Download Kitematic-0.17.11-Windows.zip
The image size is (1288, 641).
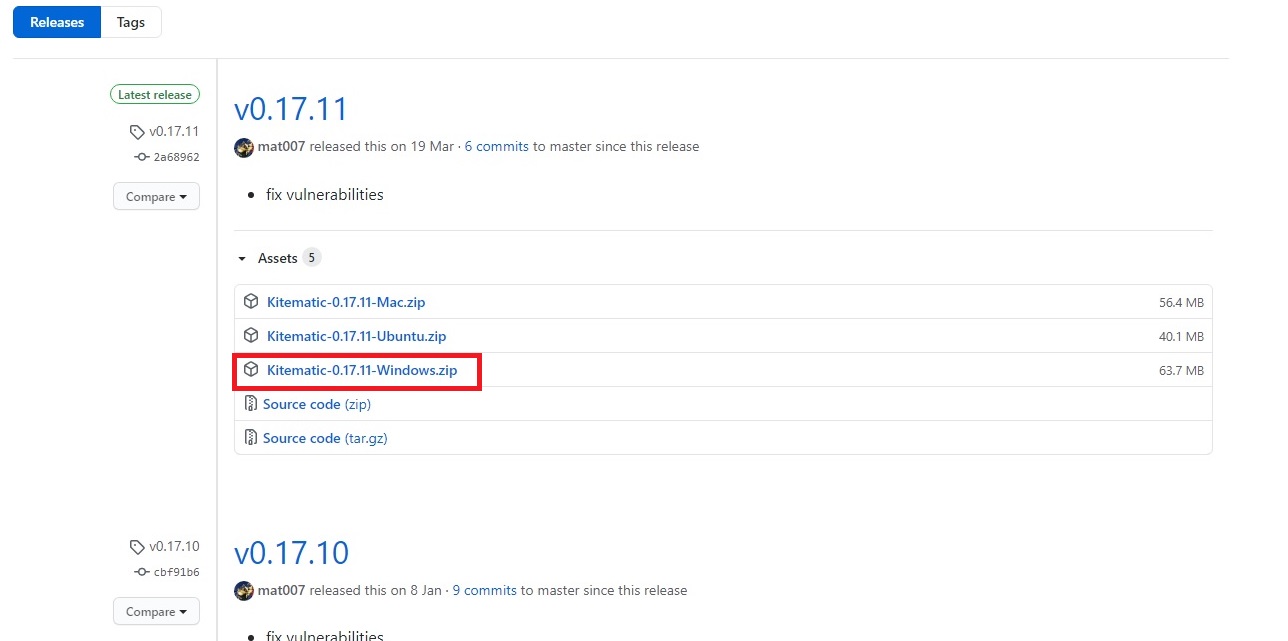[x=362, y=370]
